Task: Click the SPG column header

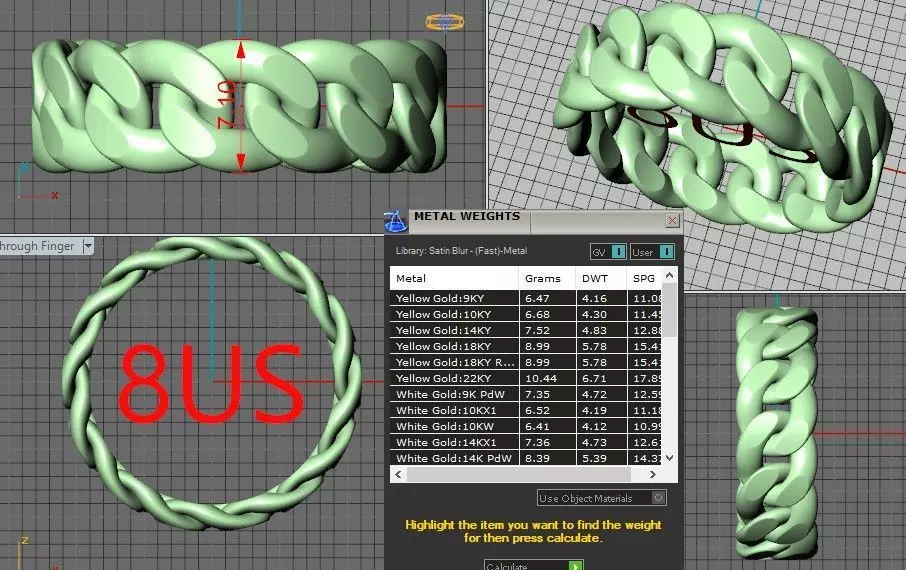Action: pos(644,278)
